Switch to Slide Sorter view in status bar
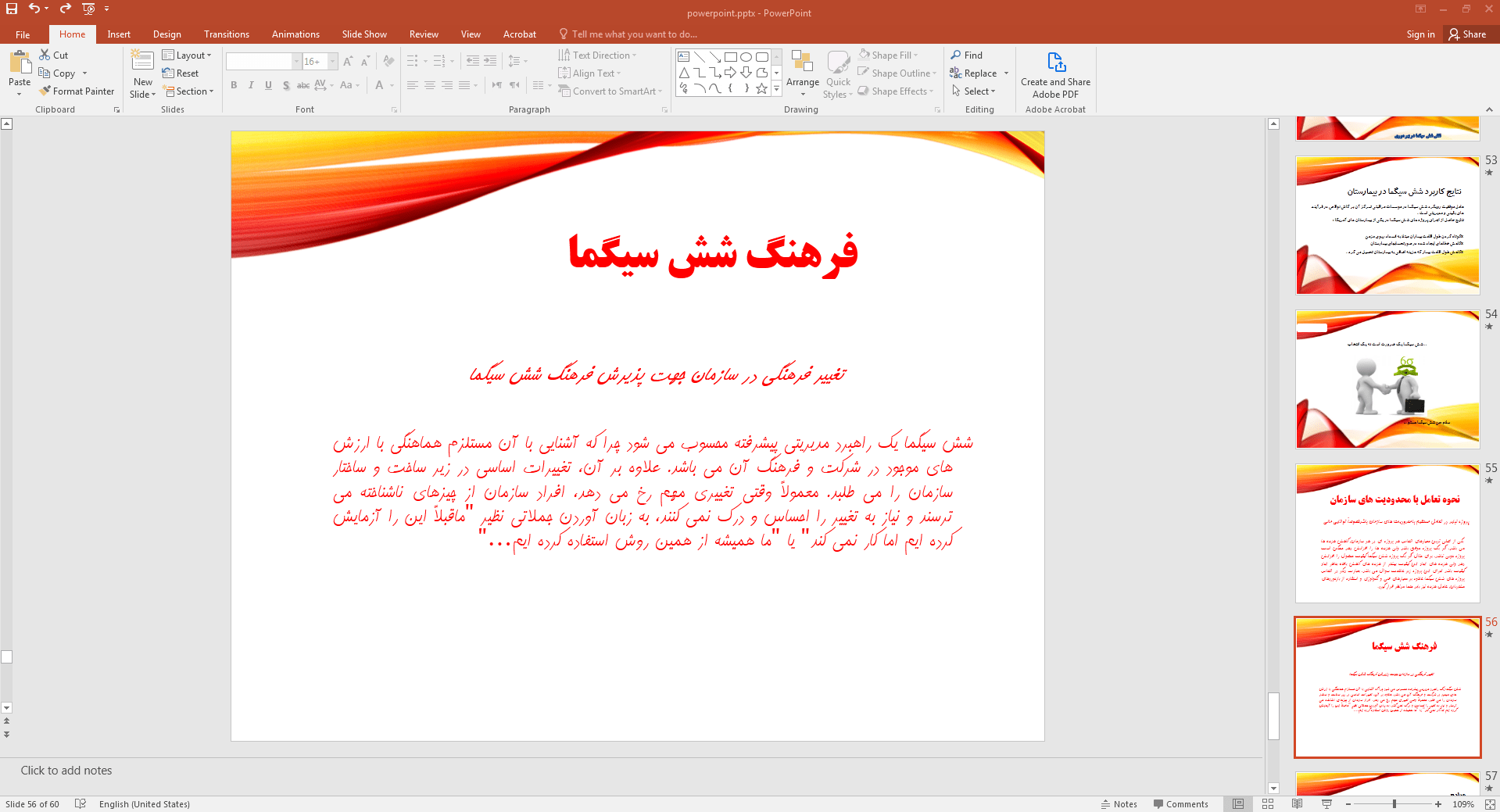This screenshot has width=1500, height=812. [x=1268, y=803]
